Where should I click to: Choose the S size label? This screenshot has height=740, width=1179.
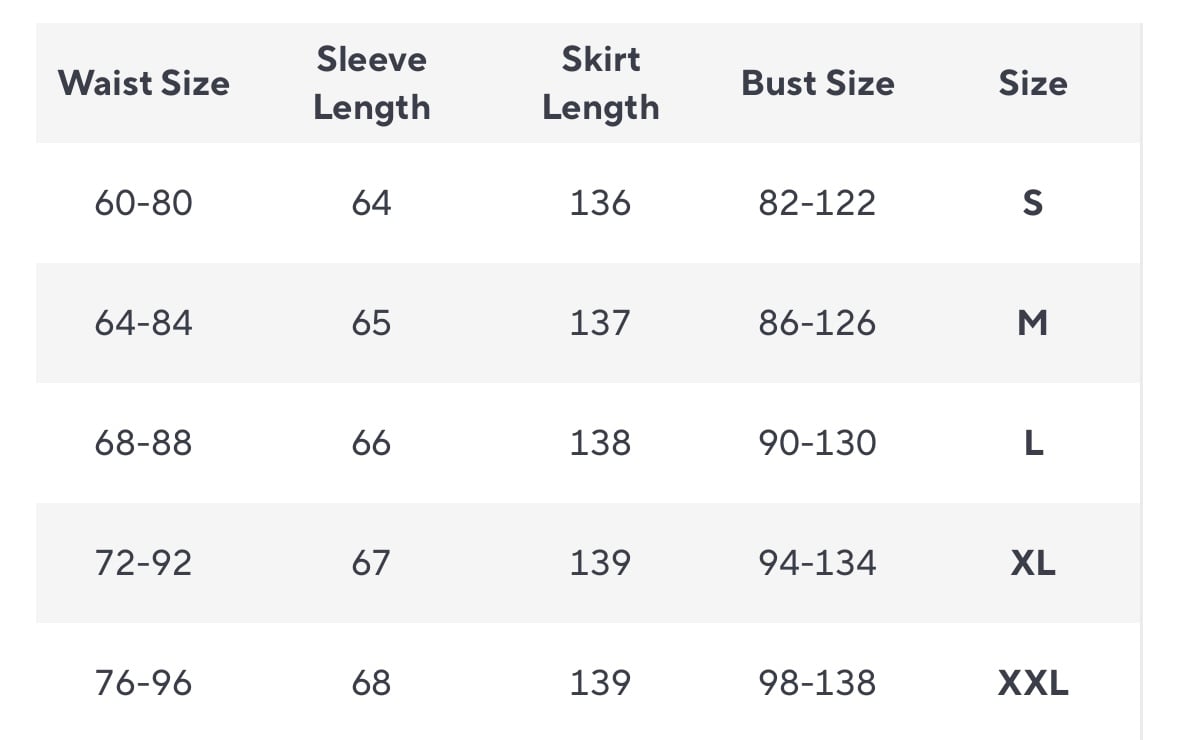click(x=1032, y=203)
